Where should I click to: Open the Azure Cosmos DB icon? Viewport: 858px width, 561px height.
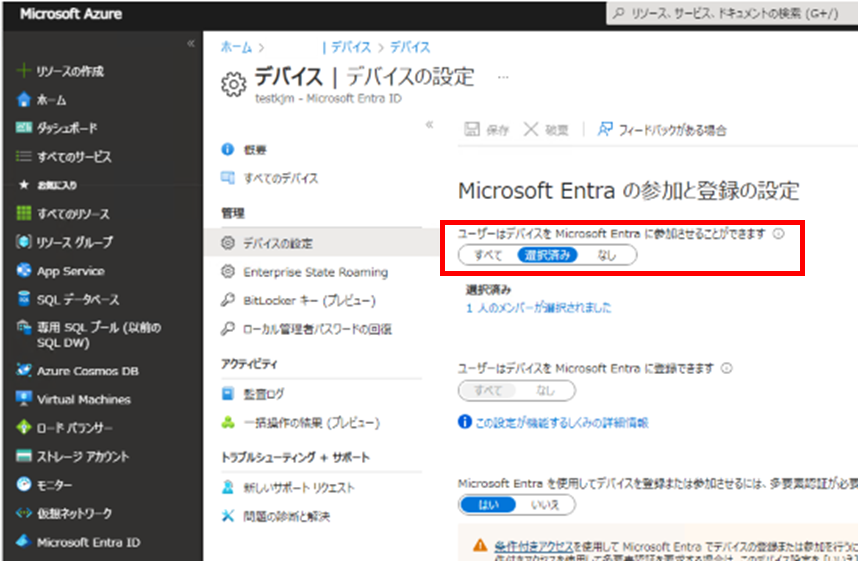(24, 371)
